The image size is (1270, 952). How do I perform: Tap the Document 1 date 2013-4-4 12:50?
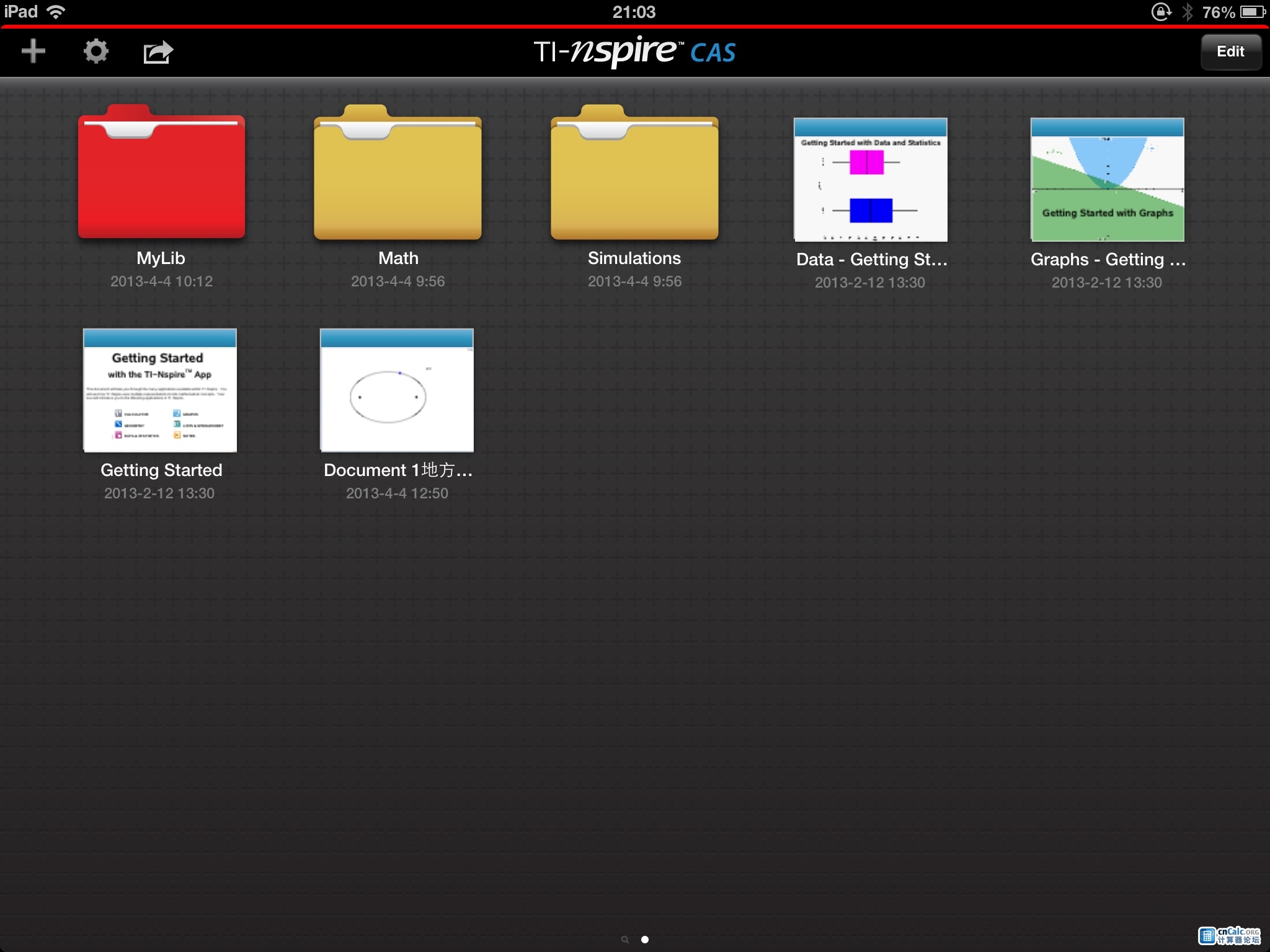pos(397,493)
